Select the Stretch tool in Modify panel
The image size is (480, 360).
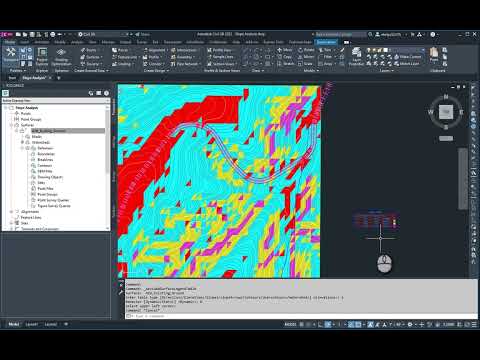tap(285, 64)
